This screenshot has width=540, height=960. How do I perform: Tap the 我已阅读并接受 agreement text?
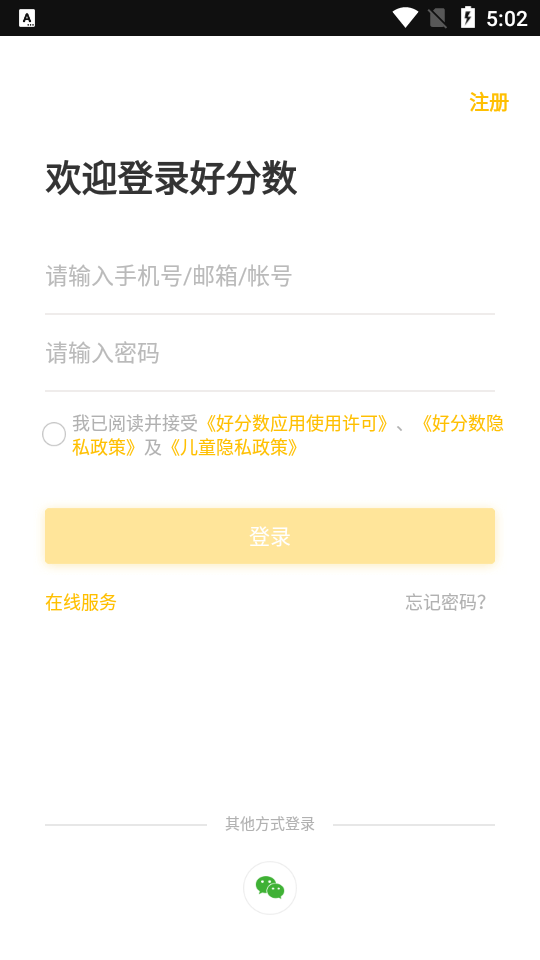pos(135,423)
